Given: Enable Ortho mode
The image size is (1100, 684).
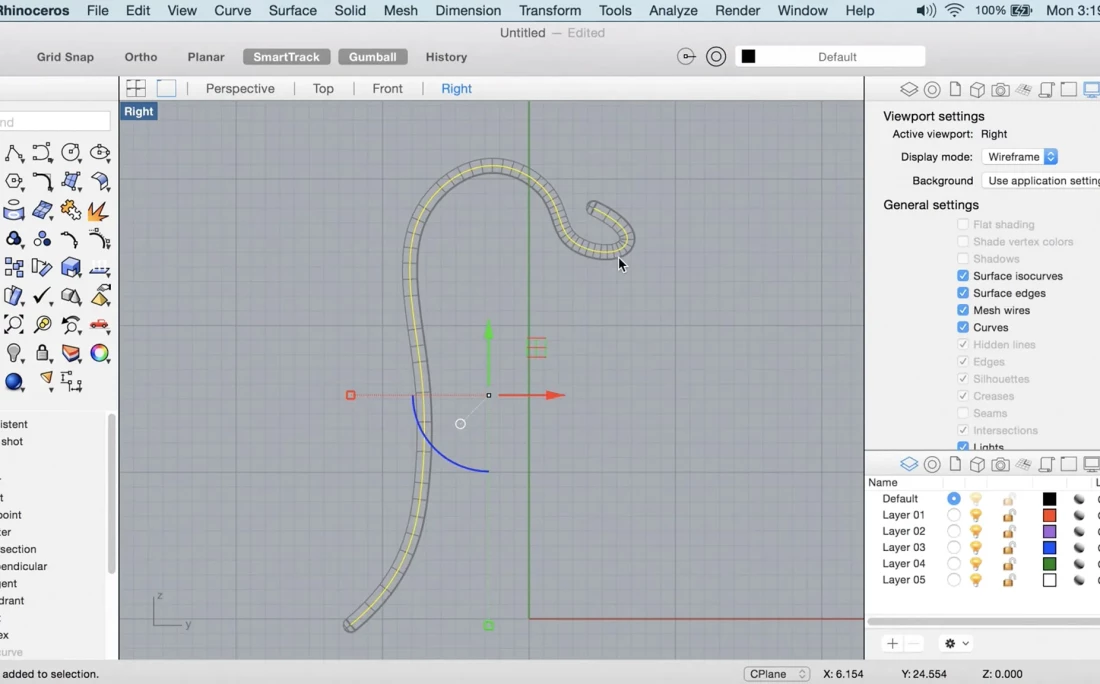Looking at the screenshot, I should (x=140, y=57).
